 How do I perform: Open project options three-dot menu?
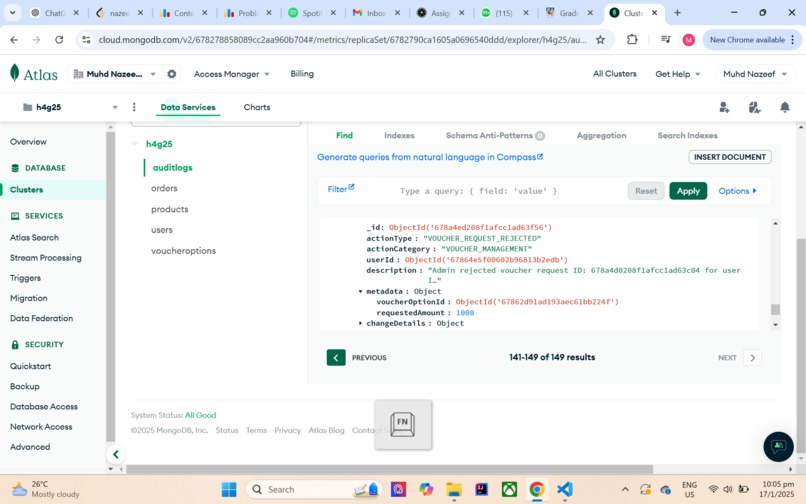tap(134, 107)
